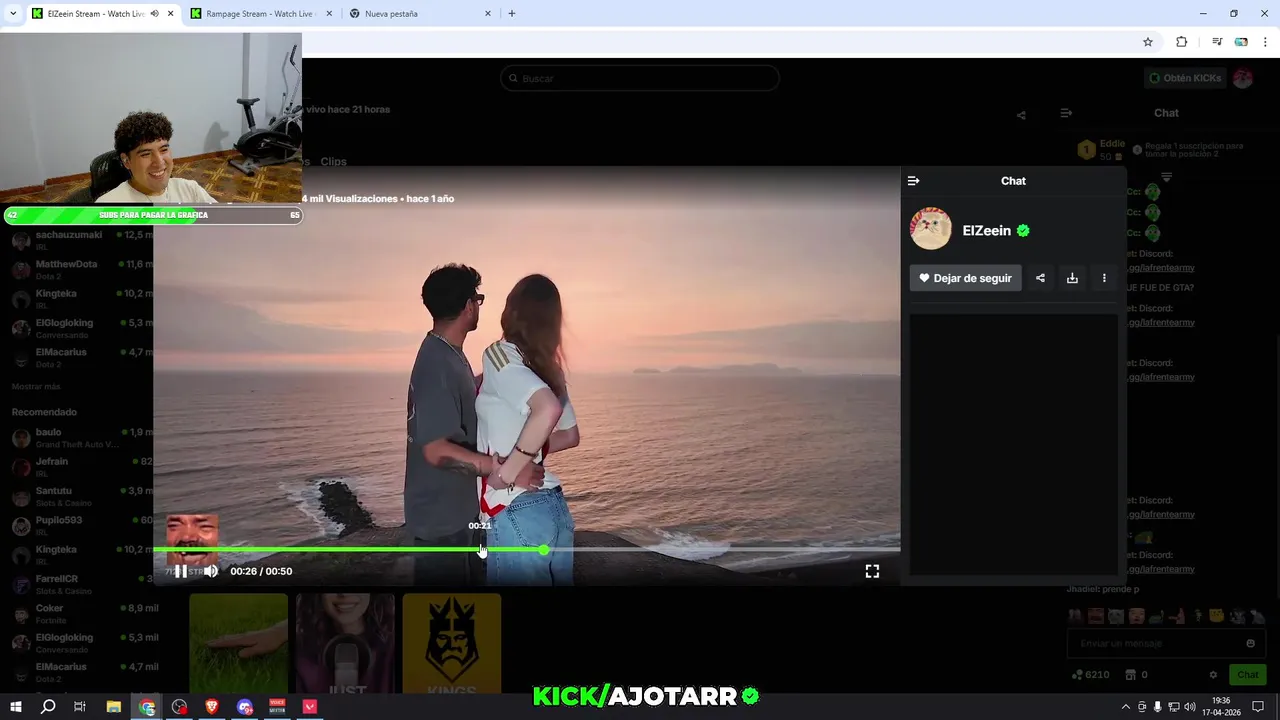The image size is (1280, 720).
Task: Open Voicemeeter from the taskbar
Action: pos(277,707)
